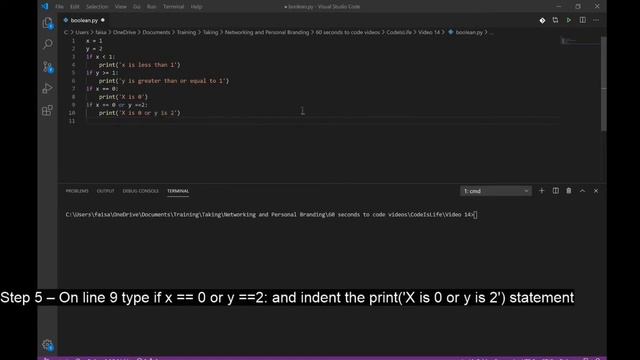Minimize the Visual Studio Code window
Viewport: 640px width, 360px height.
[x=559, y=7]
